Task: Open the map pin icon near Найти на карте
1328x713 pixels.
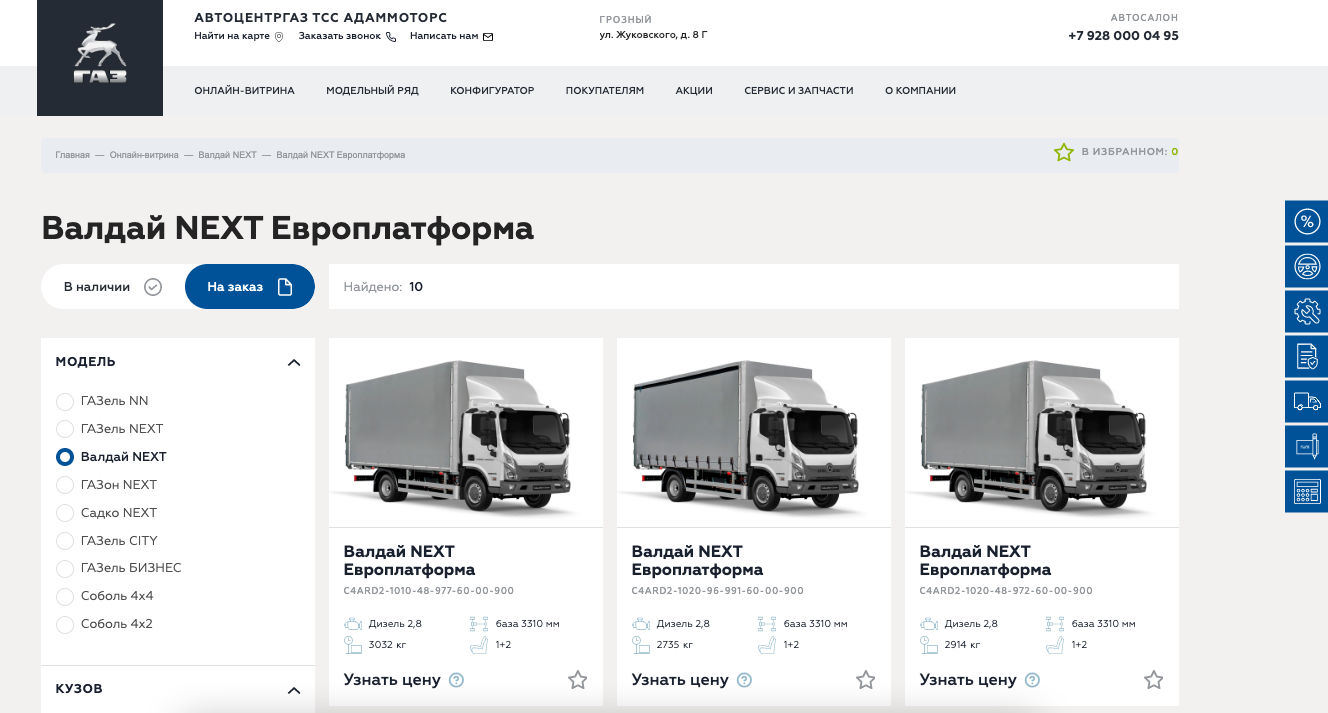Action: 279,37
